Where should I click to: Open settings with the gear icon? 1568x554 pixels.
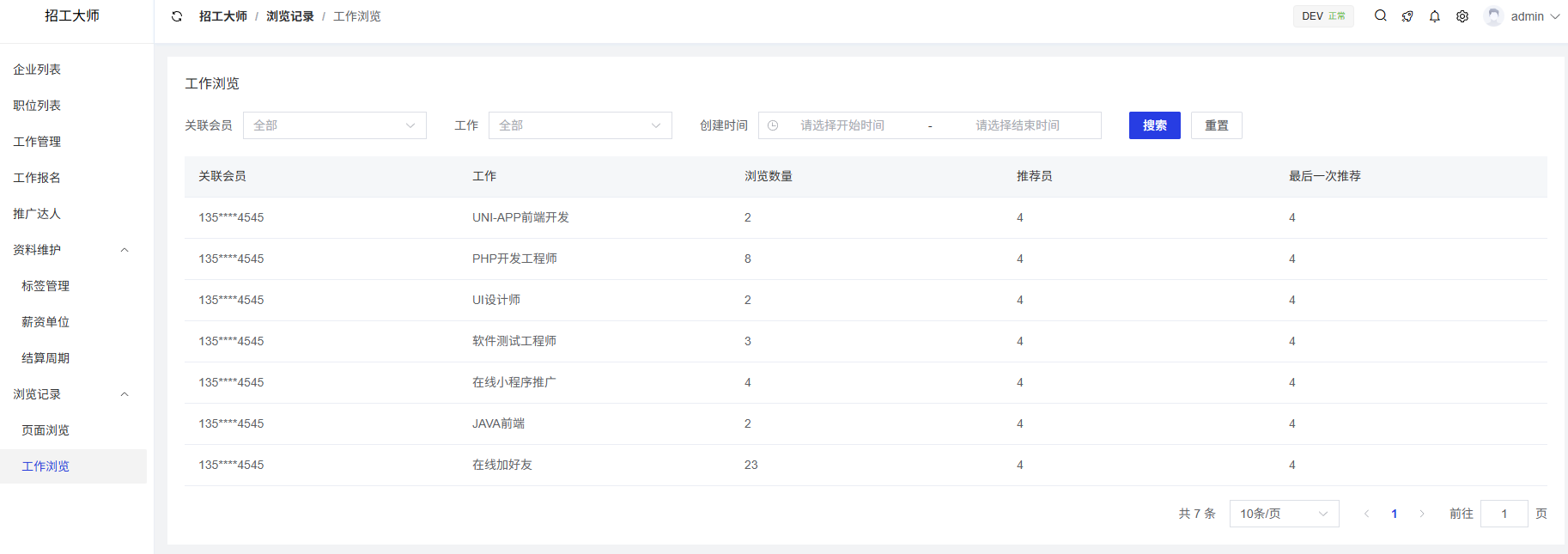pyautogui.click(x=1462, y=16)
